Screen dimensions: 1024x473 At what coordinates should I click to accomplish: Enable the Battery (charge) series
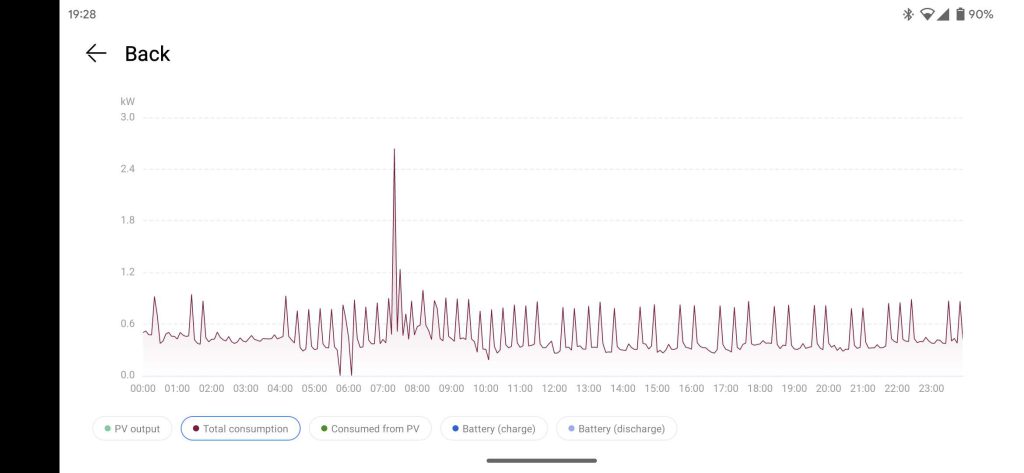tap(494, 429)
